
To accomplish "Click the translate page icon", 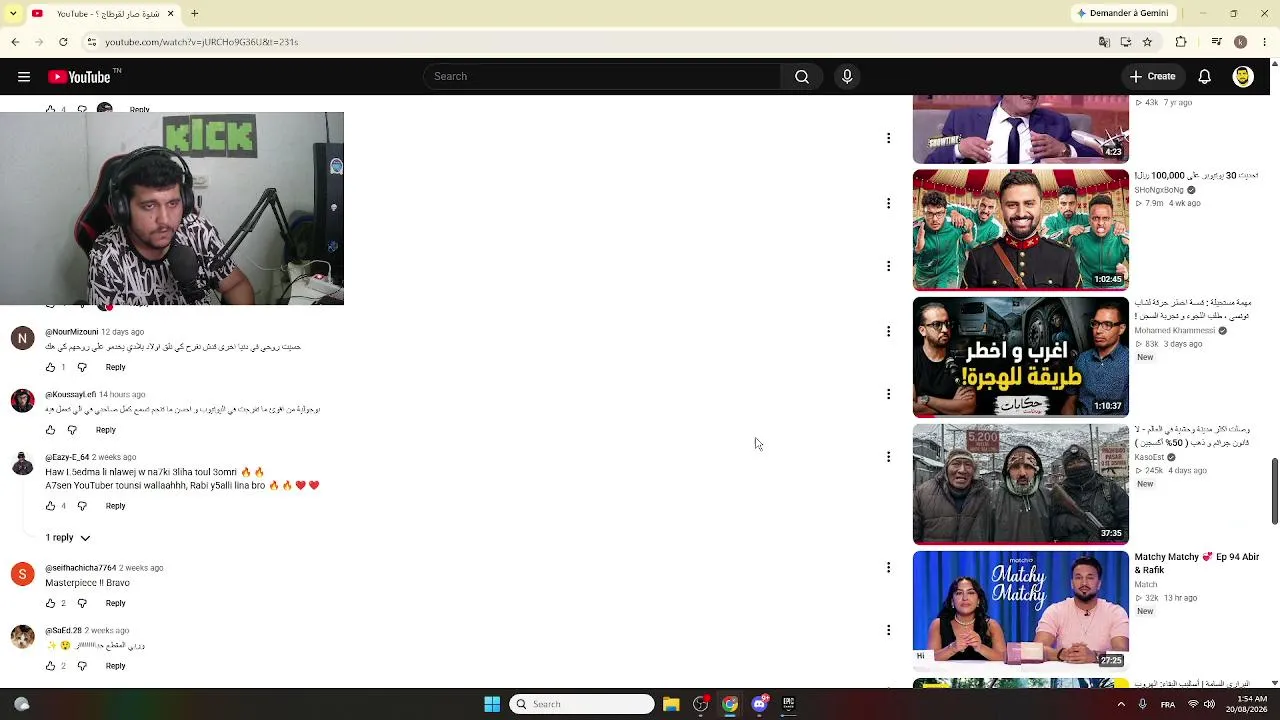I will pyautogui.click(x=1104, y=42).
